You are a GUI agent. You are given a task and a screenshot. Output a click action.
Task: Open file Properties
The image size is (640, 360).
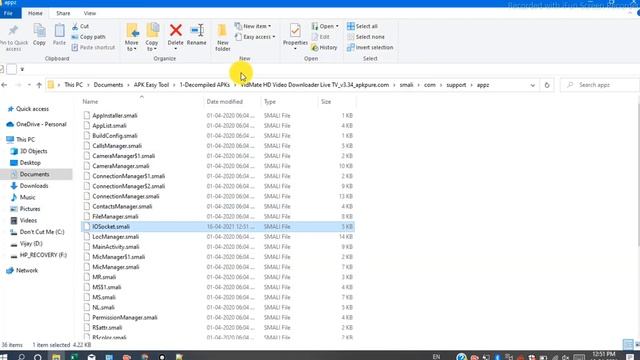(295, 37)
